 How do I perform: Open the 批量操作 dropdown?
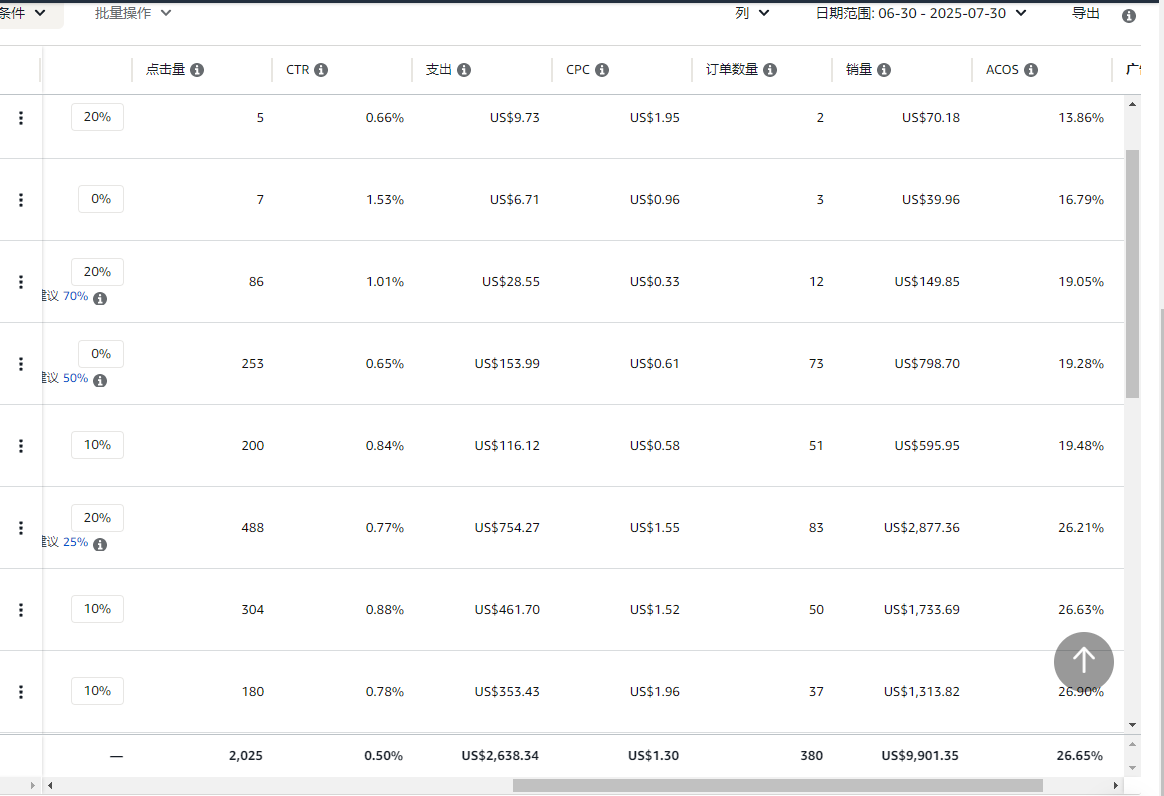point(133,13)
